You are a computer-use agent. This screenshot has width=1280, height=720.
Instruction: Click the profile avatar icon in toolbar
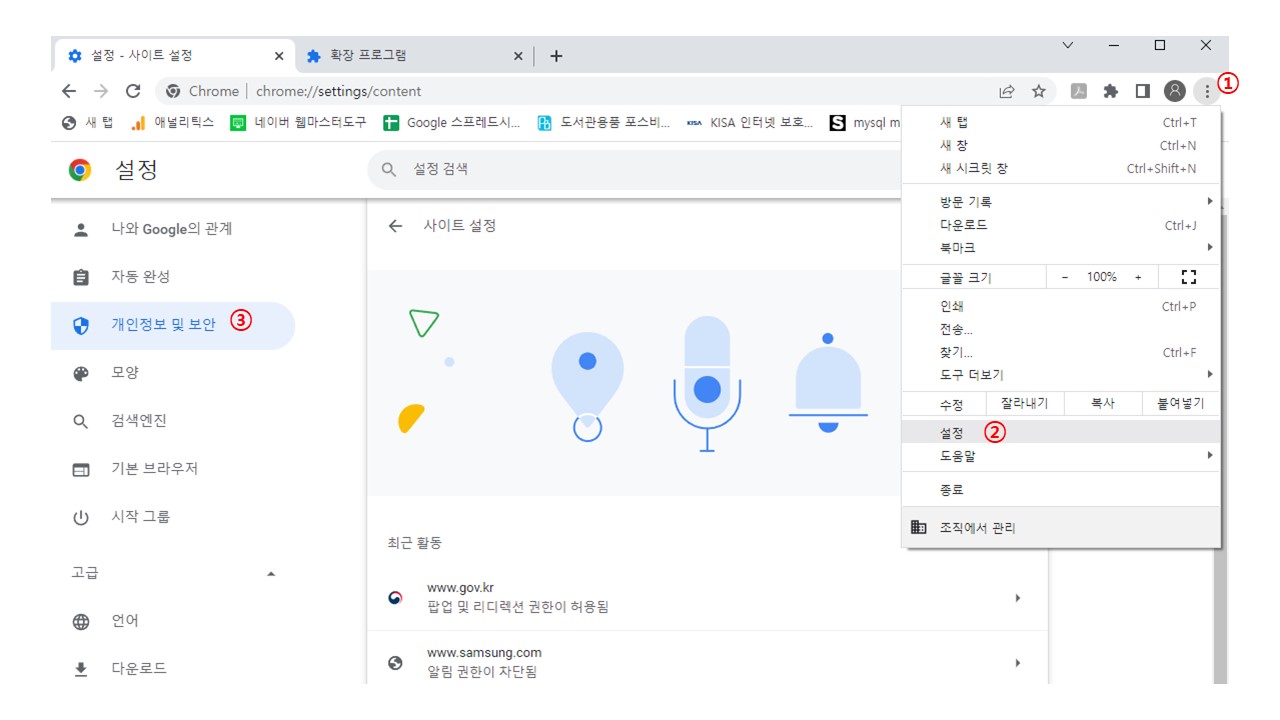[x=1175, y=91]
